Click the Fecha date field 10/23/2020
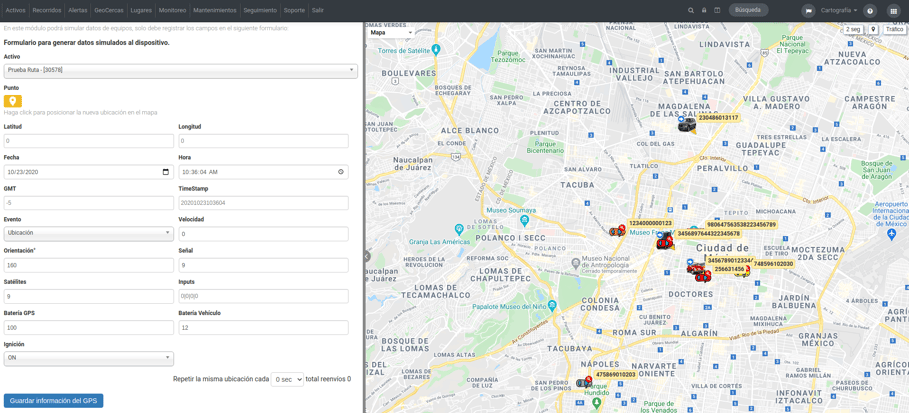This screenshot has width=909, height=413. 89,172
